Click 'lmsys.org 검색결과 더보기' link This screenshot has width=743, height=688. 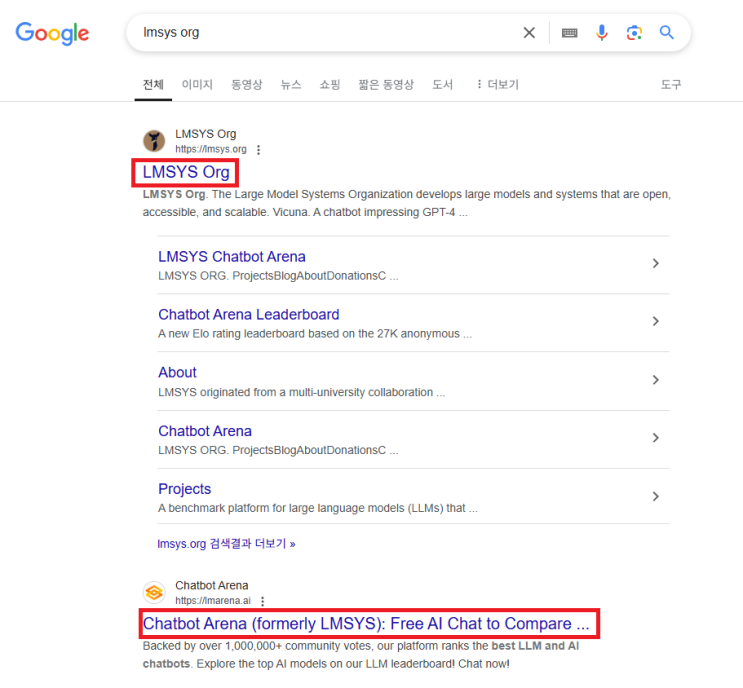[227, 544]
